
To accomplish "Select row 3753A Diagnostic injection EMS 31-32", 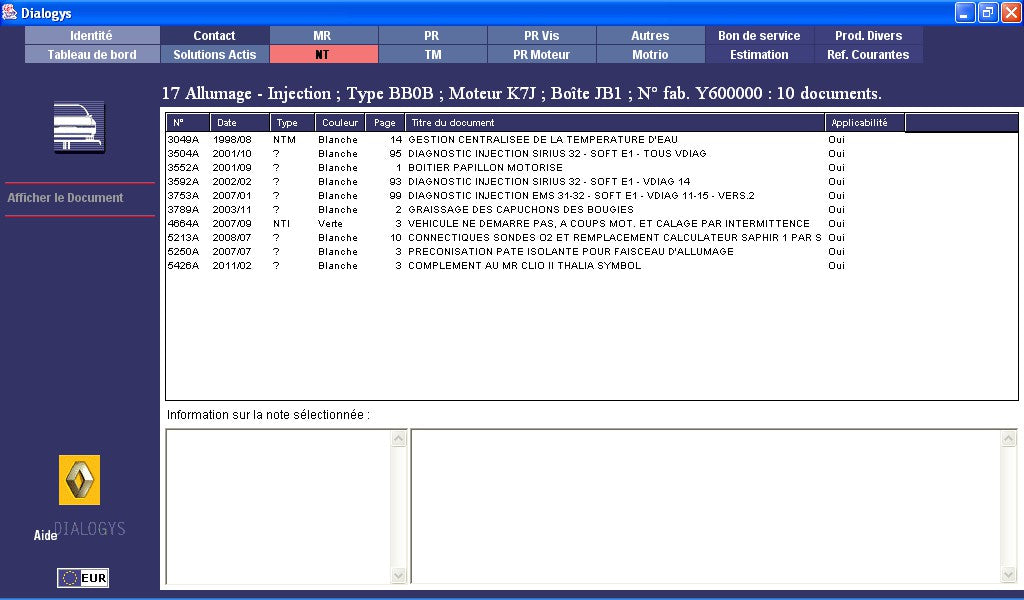I will click(x=592, y=196).
